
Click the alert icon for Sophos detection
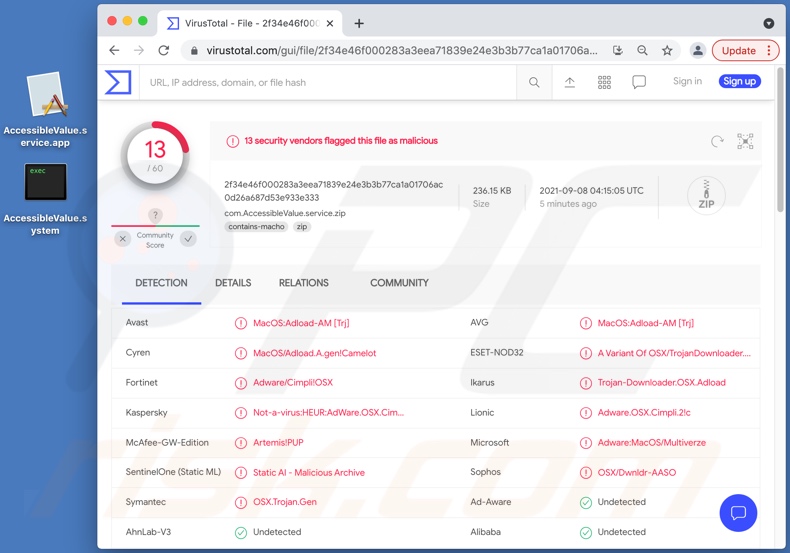[x=585, y=472]
